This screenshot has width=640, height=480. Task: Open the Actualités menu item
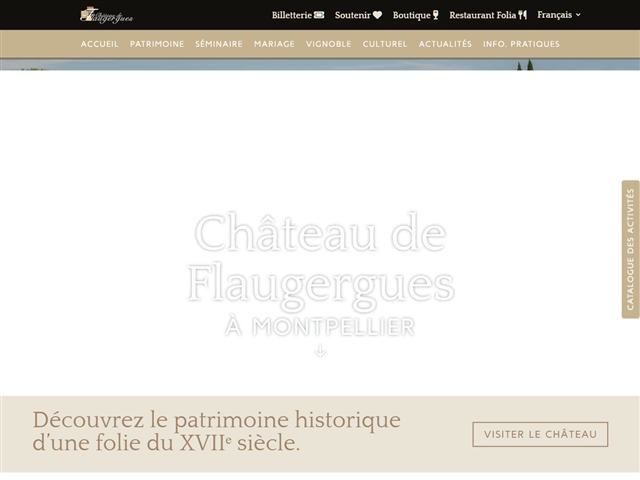tap(445, 44)
